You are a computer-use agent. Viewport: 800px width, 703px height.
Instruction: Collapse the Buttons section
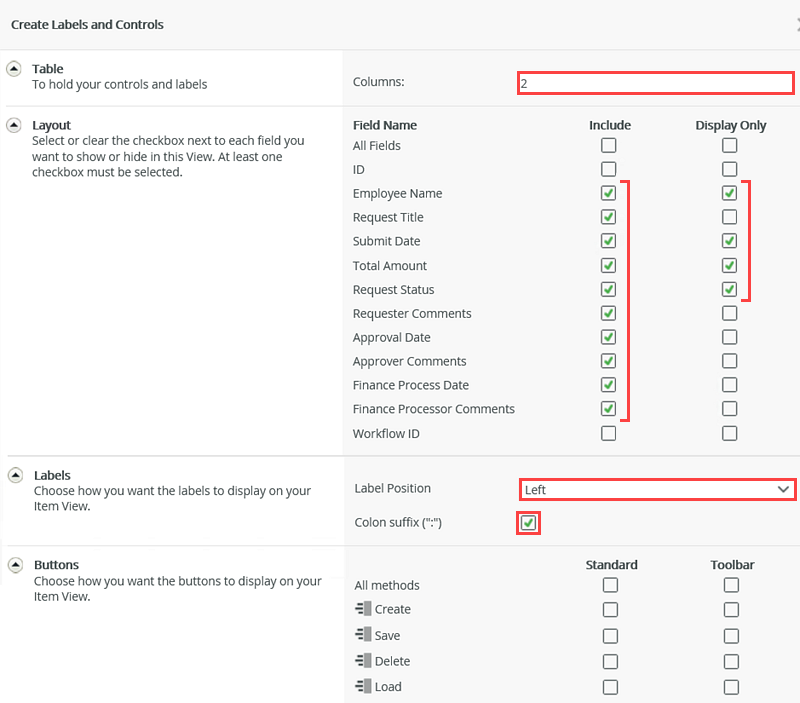click(x=13, y=564)
